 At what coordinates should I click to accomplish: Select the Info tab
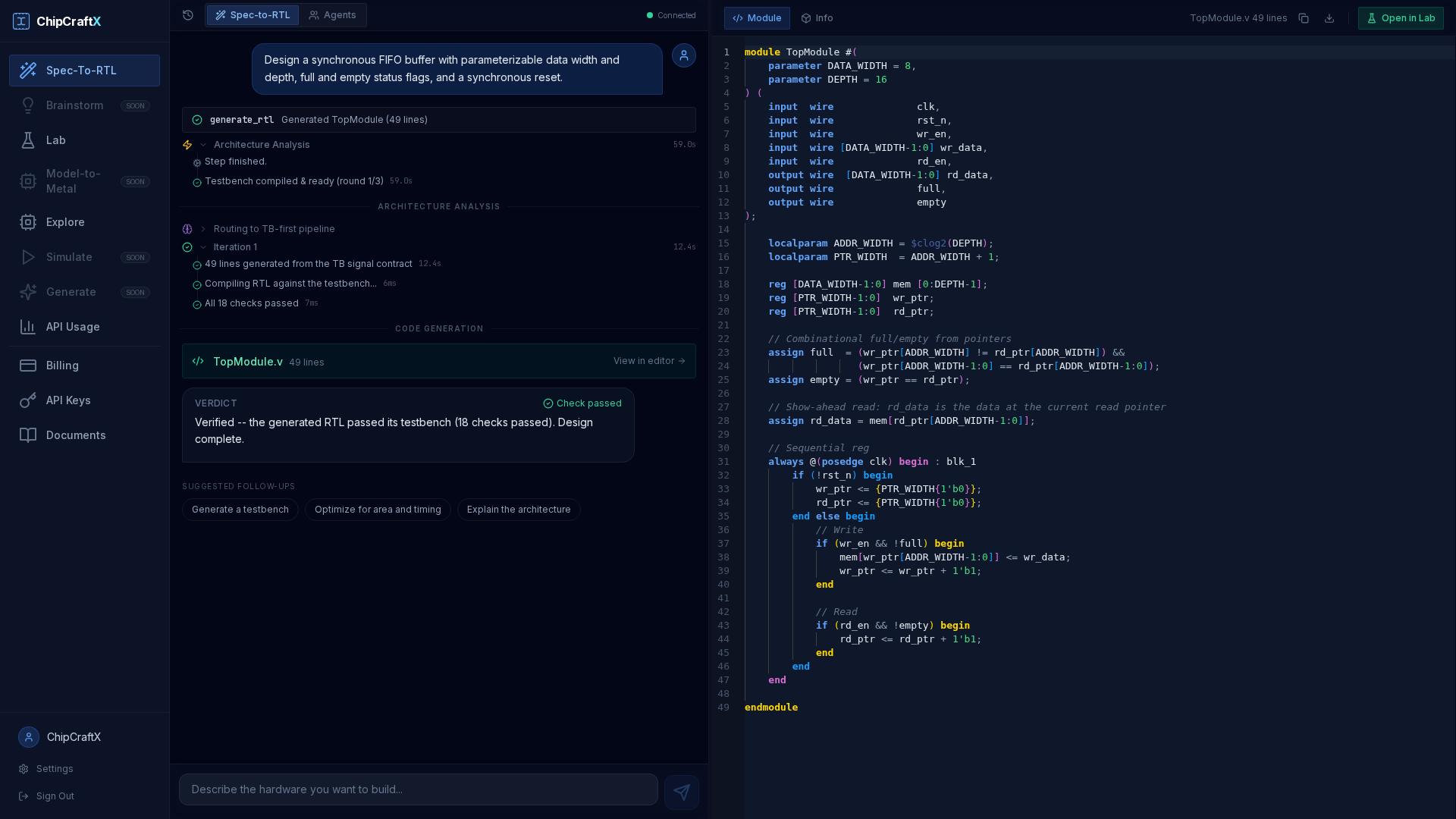[x=817, y=18]
